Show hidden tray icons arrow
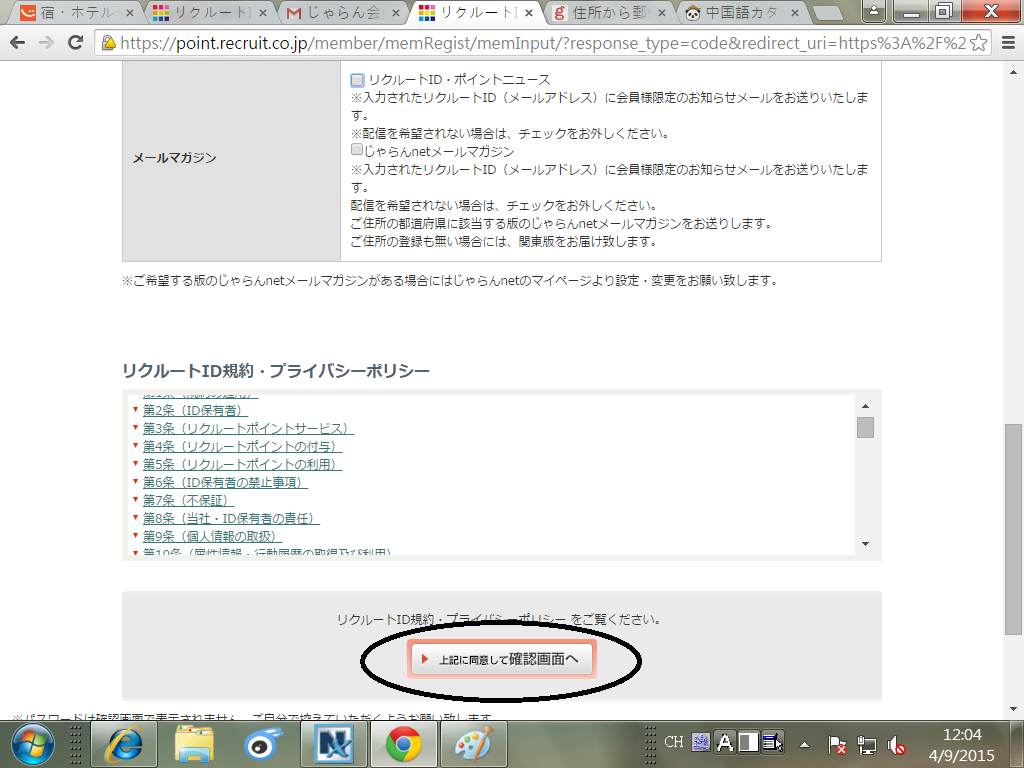The image size is (1024, 768). tap(805, 744)
